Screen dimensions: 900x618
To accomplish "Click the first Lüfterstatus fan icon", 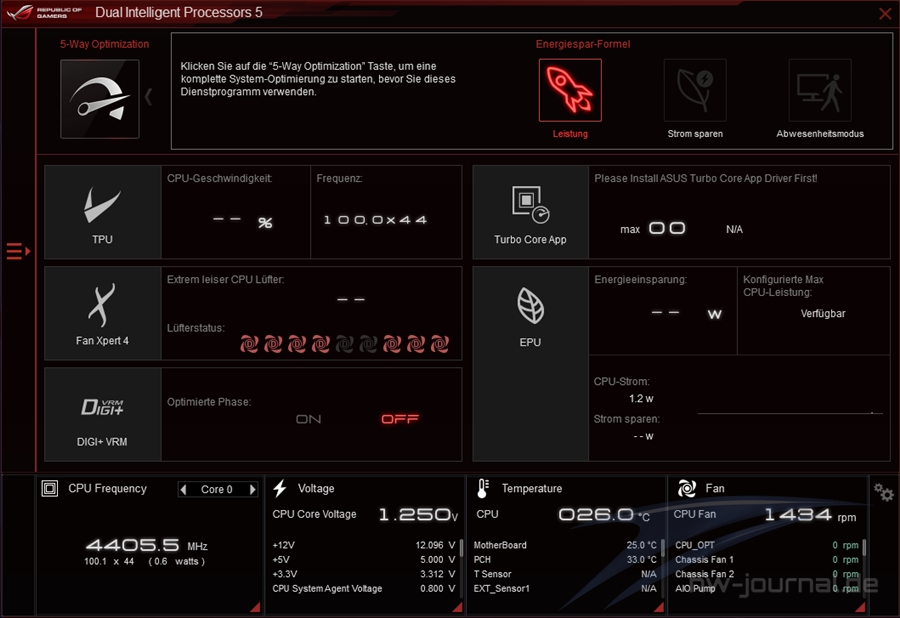I will point(249,344).
